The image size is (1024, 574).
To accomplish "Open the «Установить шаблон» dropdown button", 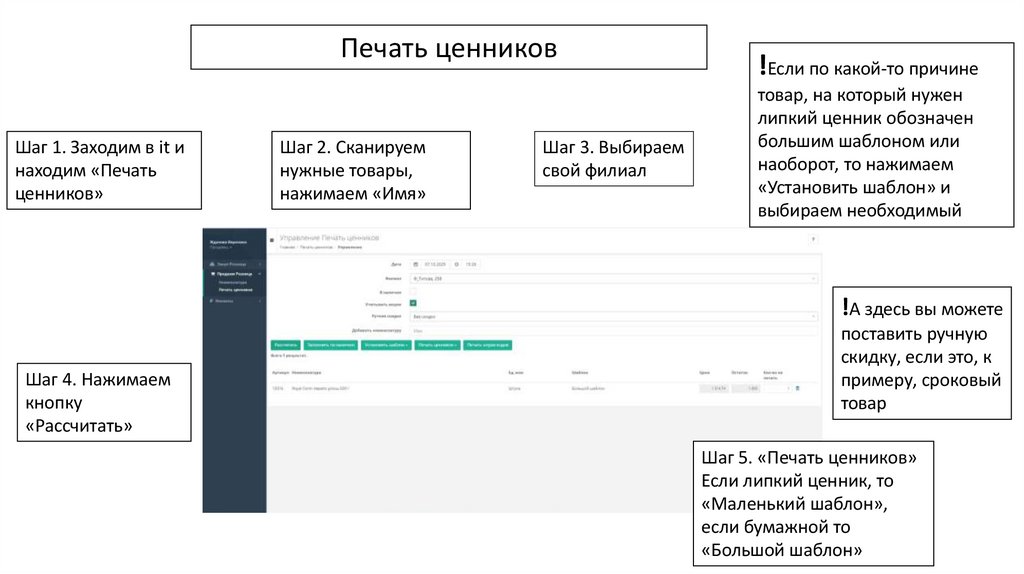I will (x=386, y=345).
